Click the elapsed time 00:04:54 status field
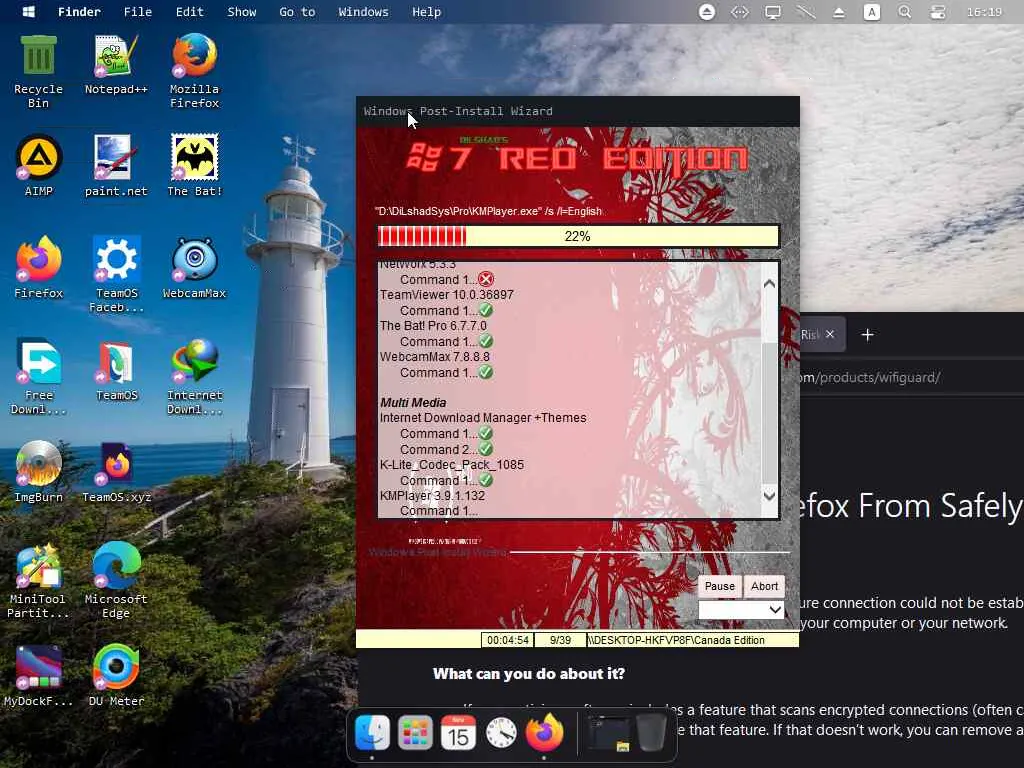1024x768 pixels. tap(507, 640)
